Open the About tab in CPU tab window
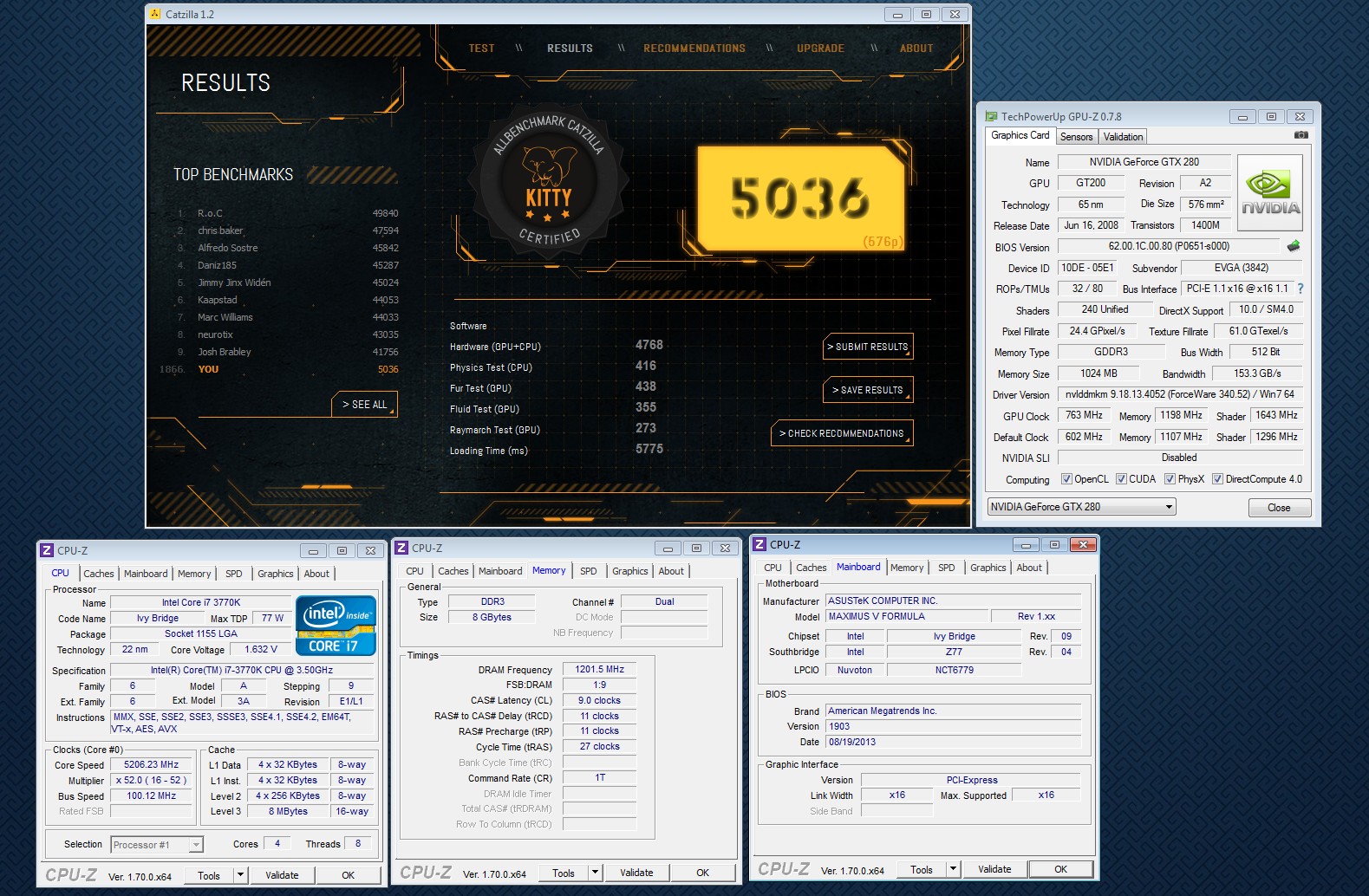The image size is (1369, 896). click(x=316, y=574)
